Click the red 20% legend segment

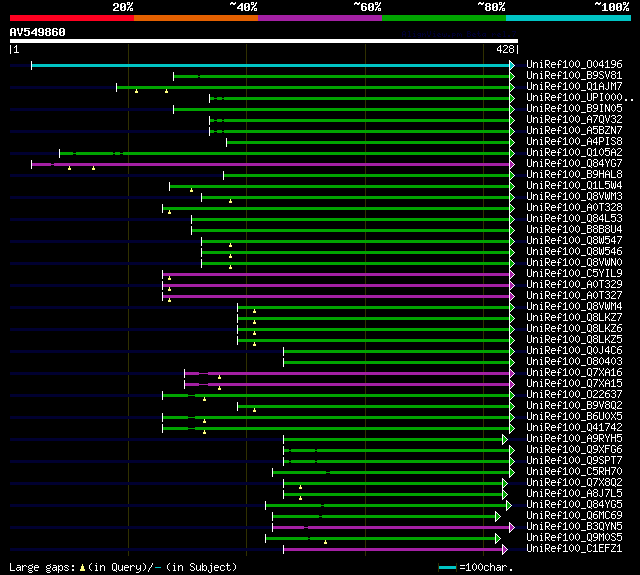[72, 18]
